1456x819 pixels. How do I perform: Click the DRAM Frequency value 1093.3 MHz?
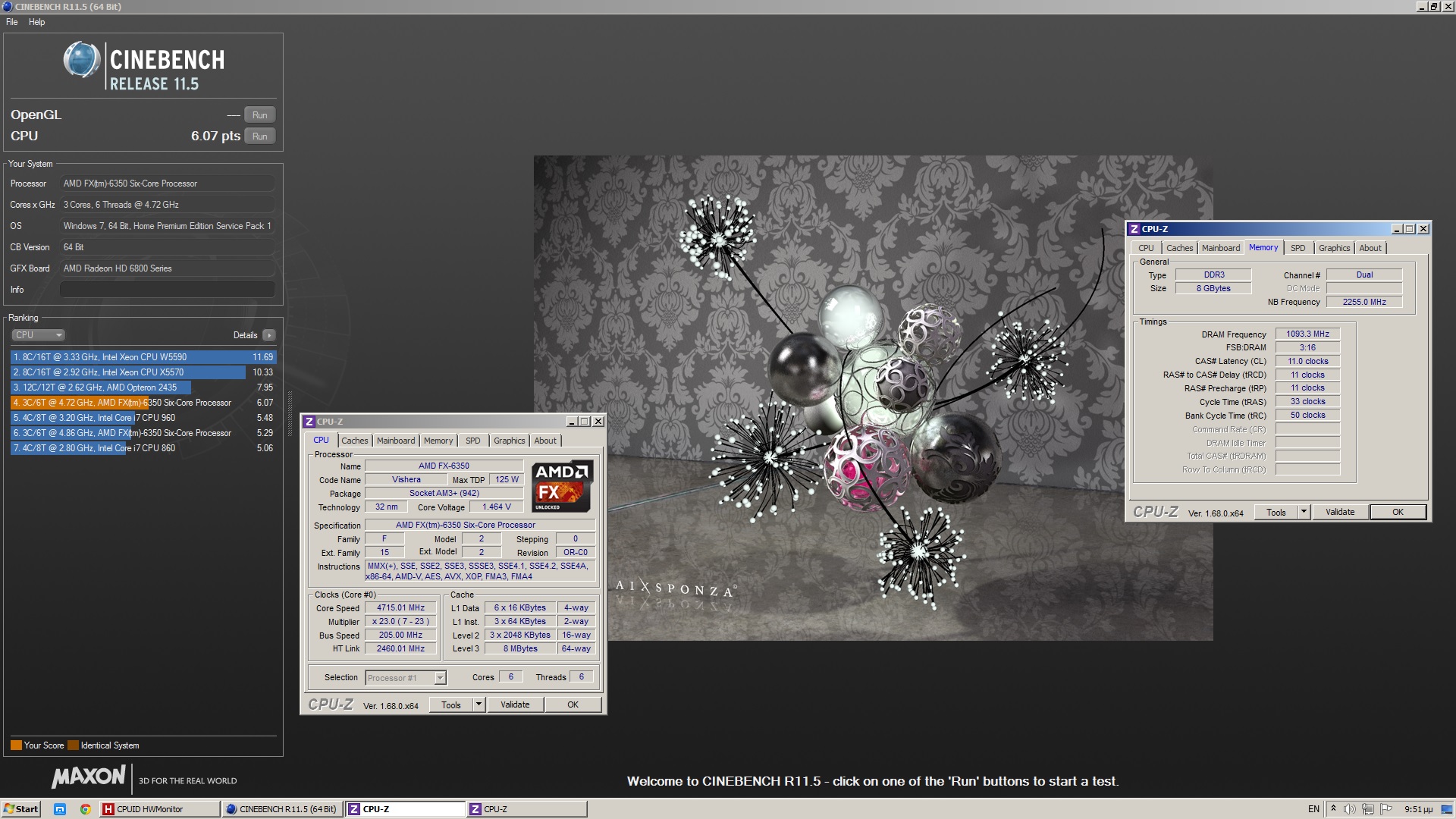[1307, 334]
